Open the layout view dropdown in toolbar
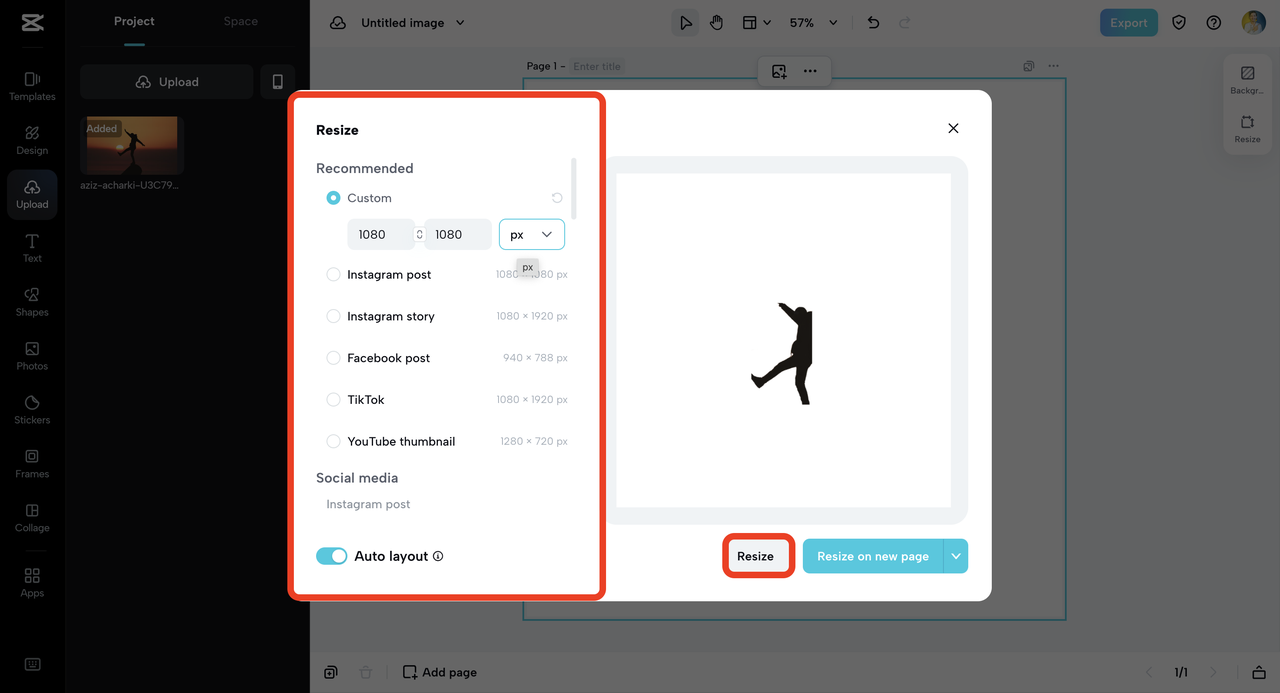Image resolution: width=1280 pixels, height=693 pixels. coord(756,22)
